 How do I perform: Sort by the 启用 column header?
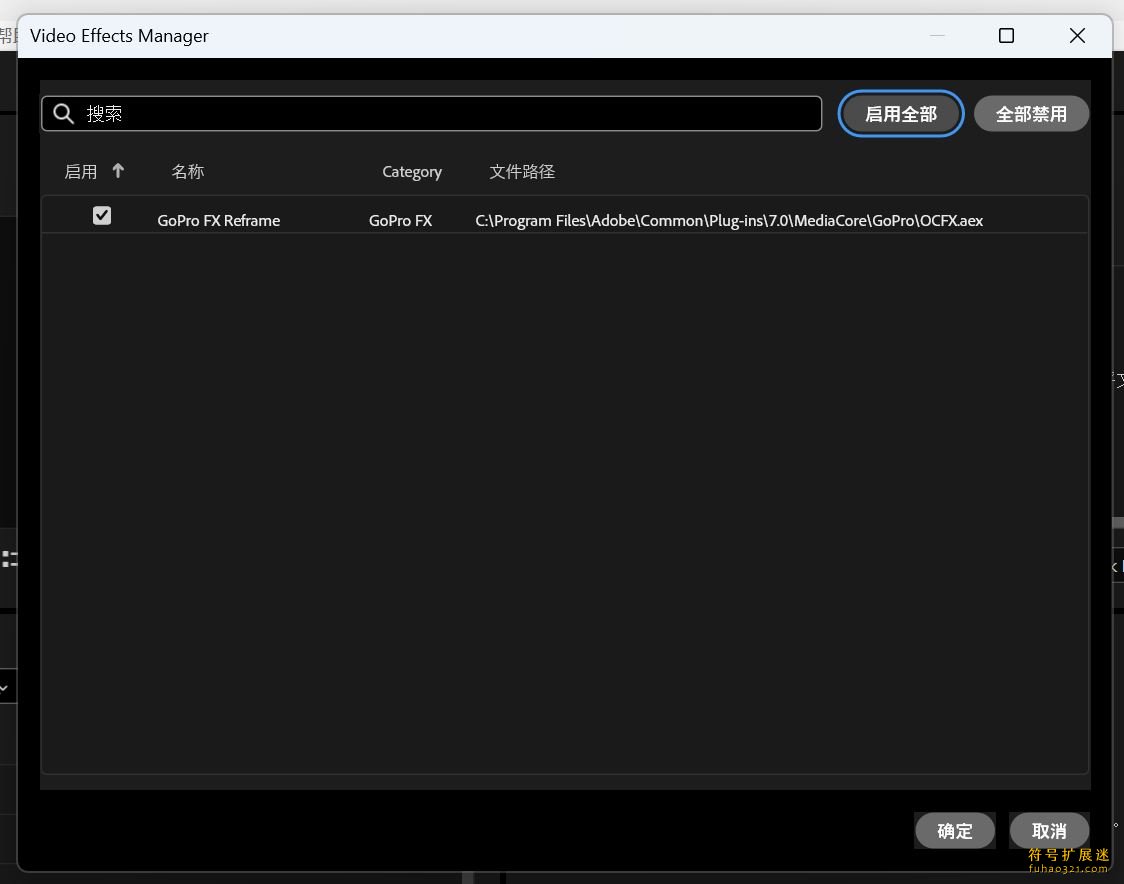[x=80, y=171]
